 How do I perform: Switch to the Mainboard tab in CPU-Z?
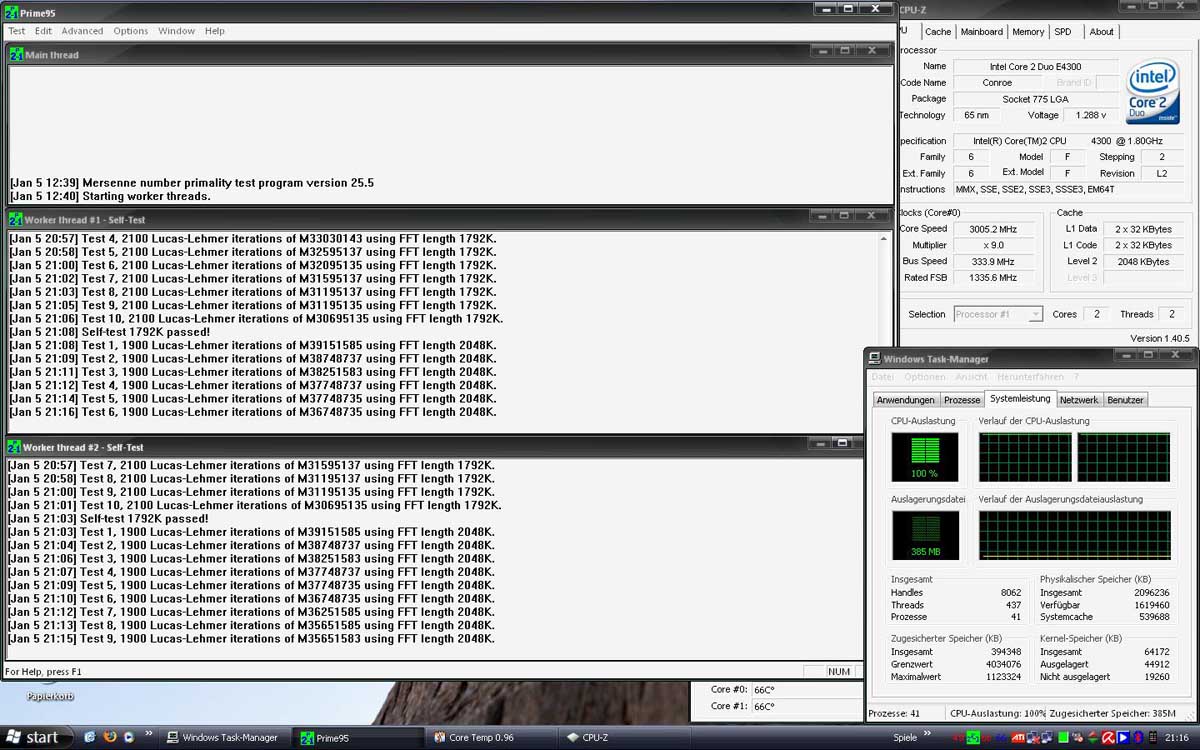click(x=981, y=31)
